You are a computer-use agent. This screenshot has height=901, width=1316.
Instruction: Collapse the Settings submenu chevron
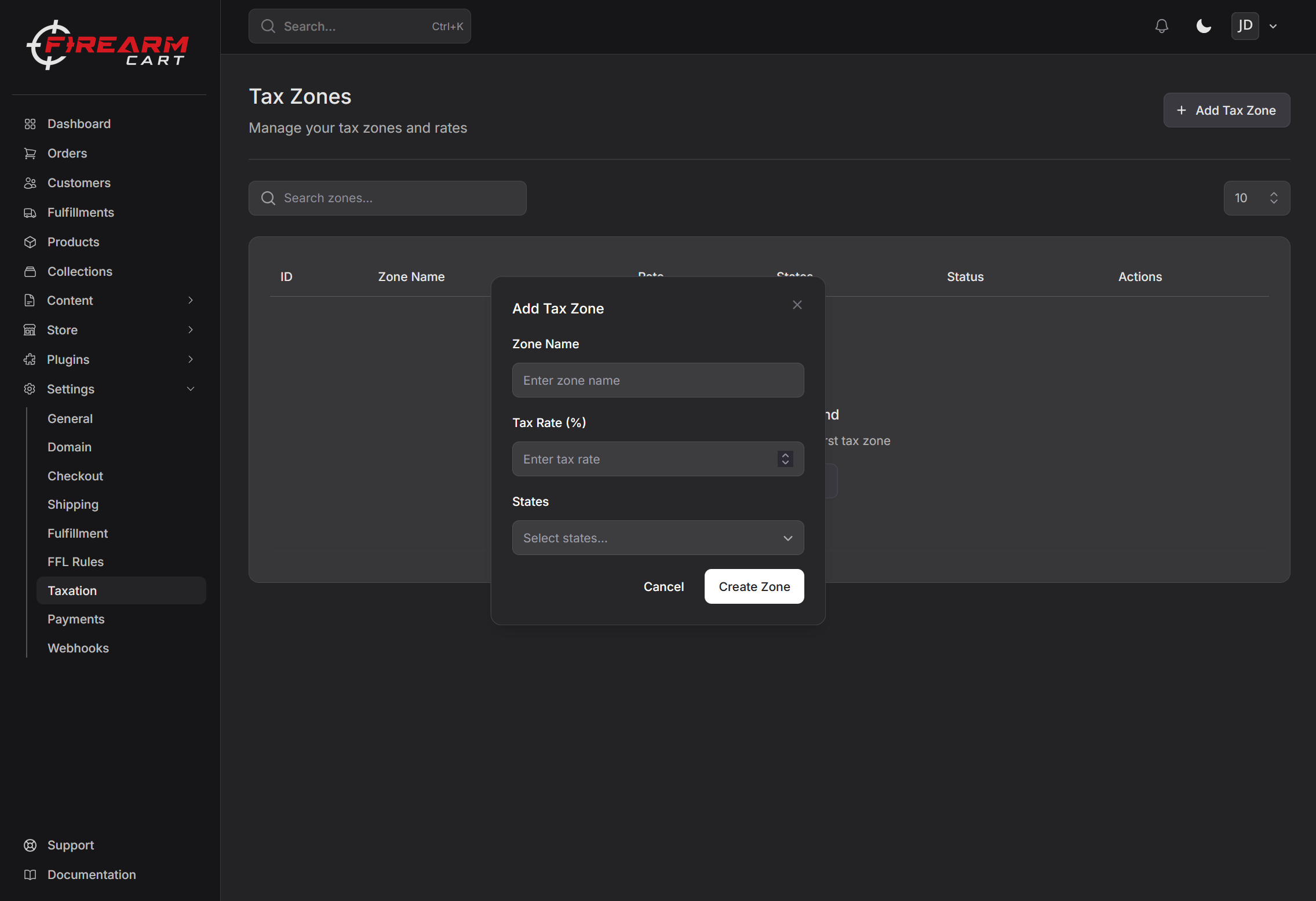(191, 389)
